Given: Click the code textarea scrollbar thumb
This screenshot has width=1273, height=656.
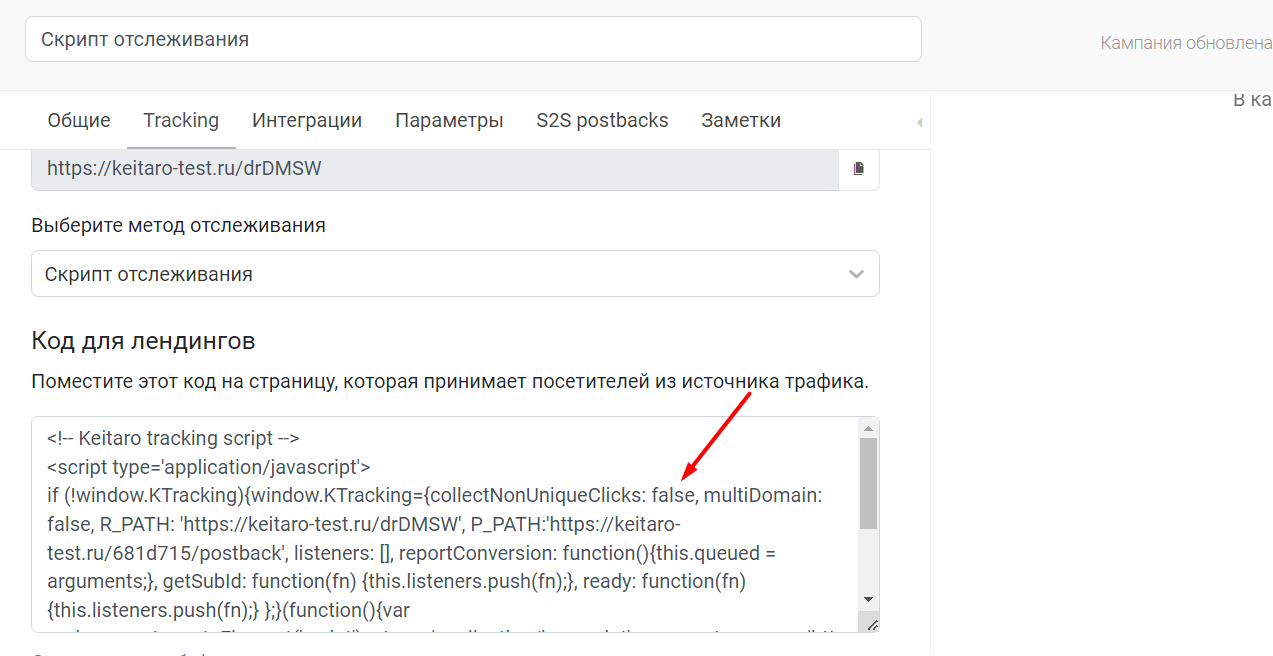Looking at the screenshot, I should (868, 483).
